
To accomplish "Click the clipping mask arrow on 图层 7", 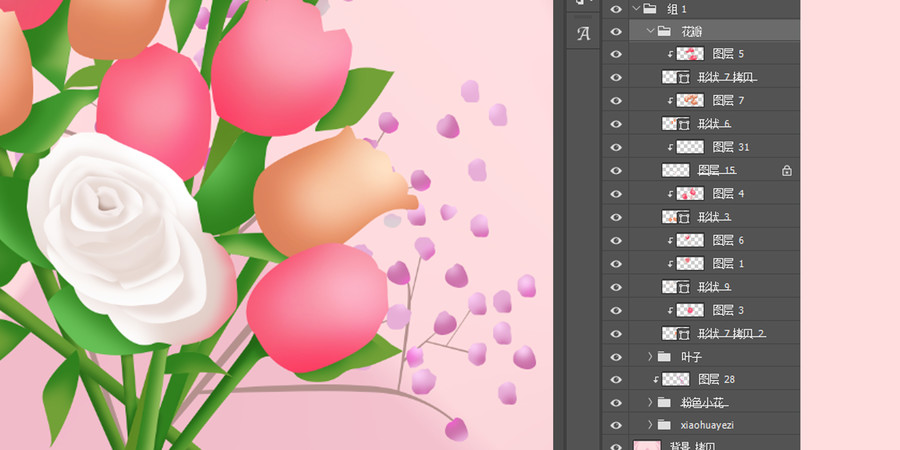I will coord(670,101).
